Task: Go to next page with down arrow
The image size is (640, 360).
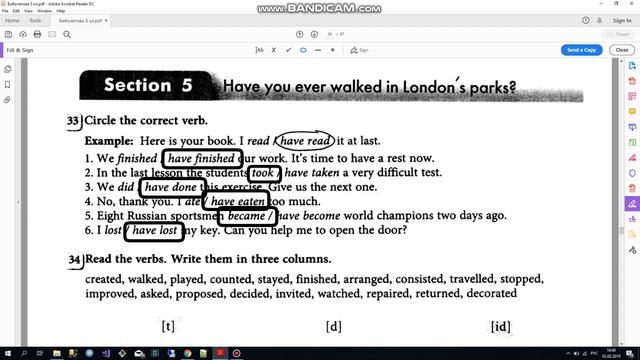Action: [314, 35]
